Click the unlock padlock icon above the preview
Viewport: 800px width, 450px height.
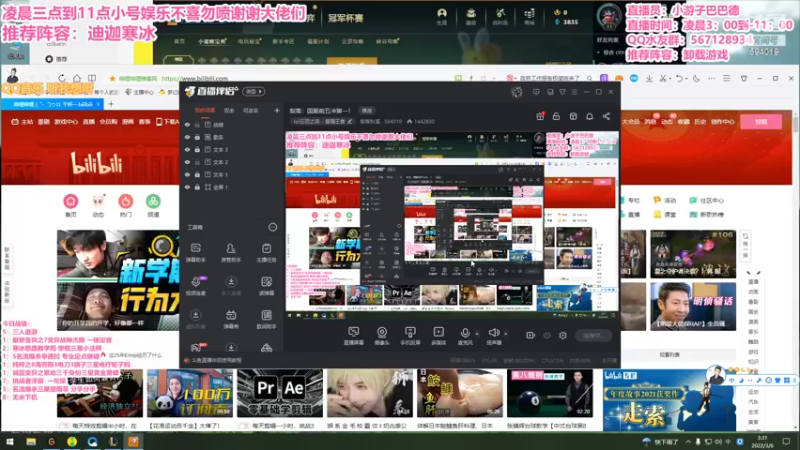556,116
